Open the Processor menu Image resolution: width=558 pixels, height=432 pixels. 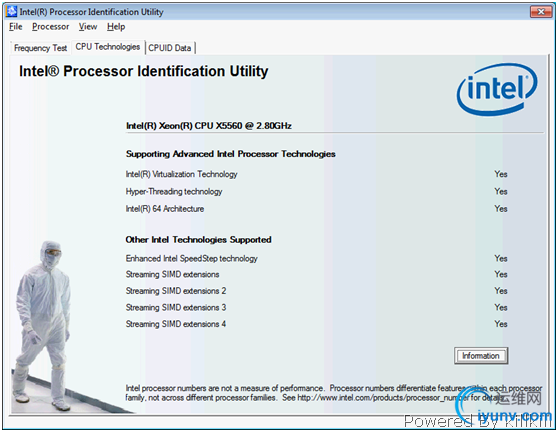pyautogui.click(x=51, y=27)
